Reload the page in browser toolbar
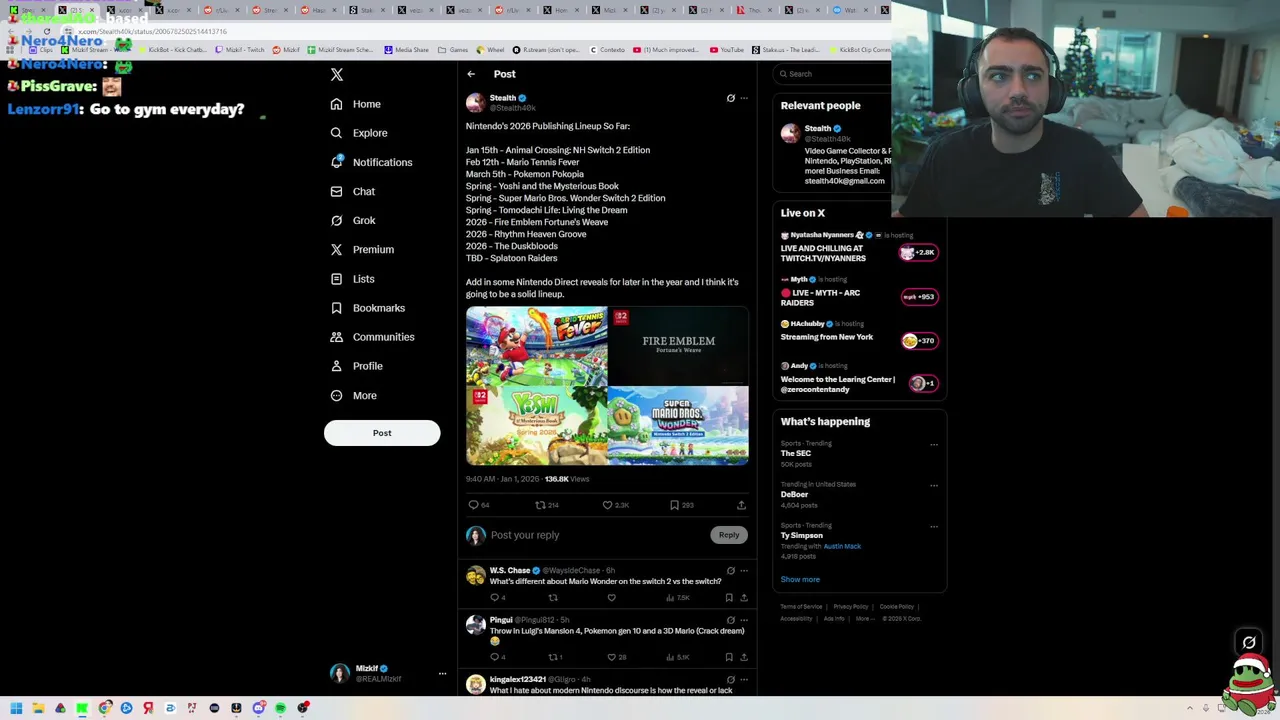The image size is (1280, 720). [47, 31]
